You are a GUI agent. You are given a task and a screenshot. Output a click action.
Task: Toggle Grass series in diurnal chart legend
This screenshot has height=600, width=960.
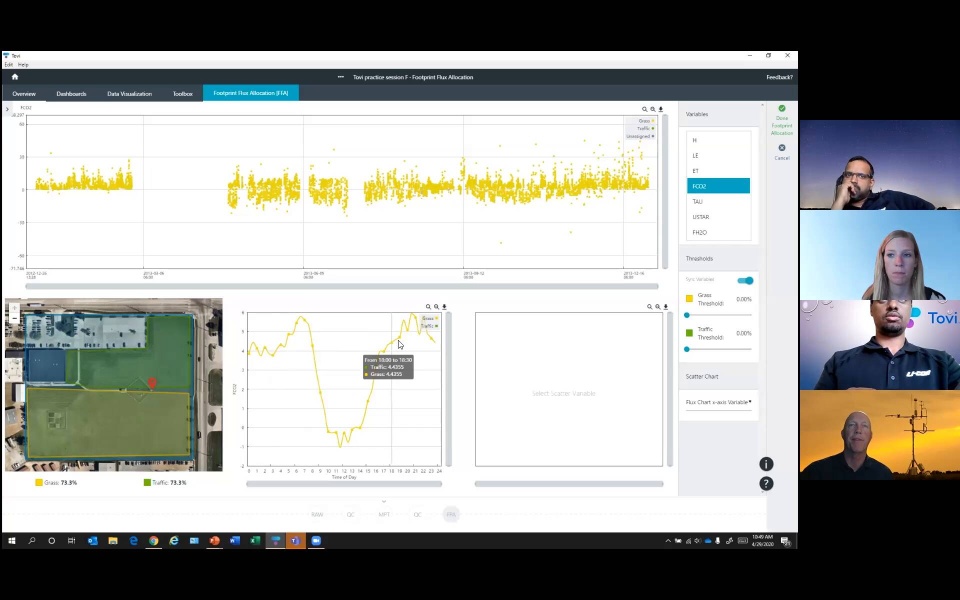click(x=430, y=318)
